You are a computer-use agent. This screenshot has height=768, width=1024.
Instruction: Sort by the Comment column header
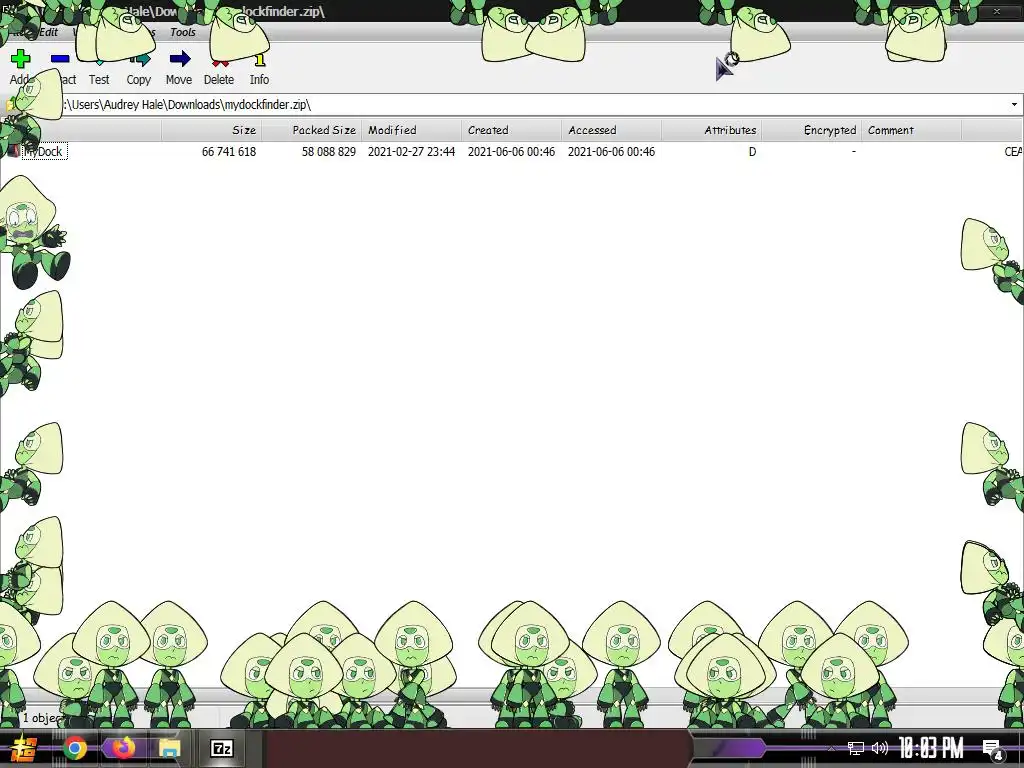[911, 130]
